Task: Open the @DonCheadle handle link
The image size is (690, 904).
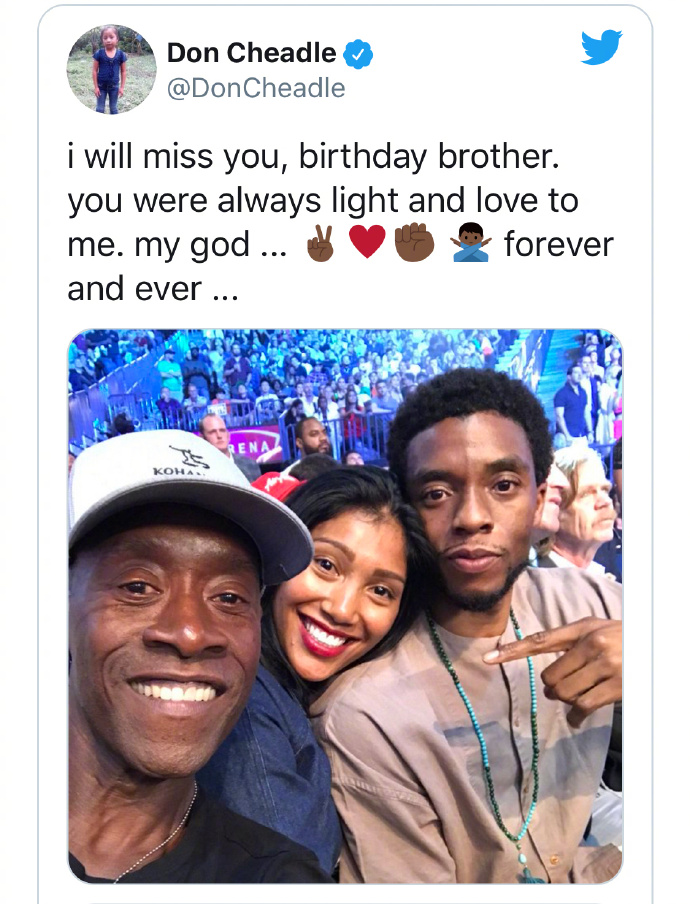Action: pos(256,88)
